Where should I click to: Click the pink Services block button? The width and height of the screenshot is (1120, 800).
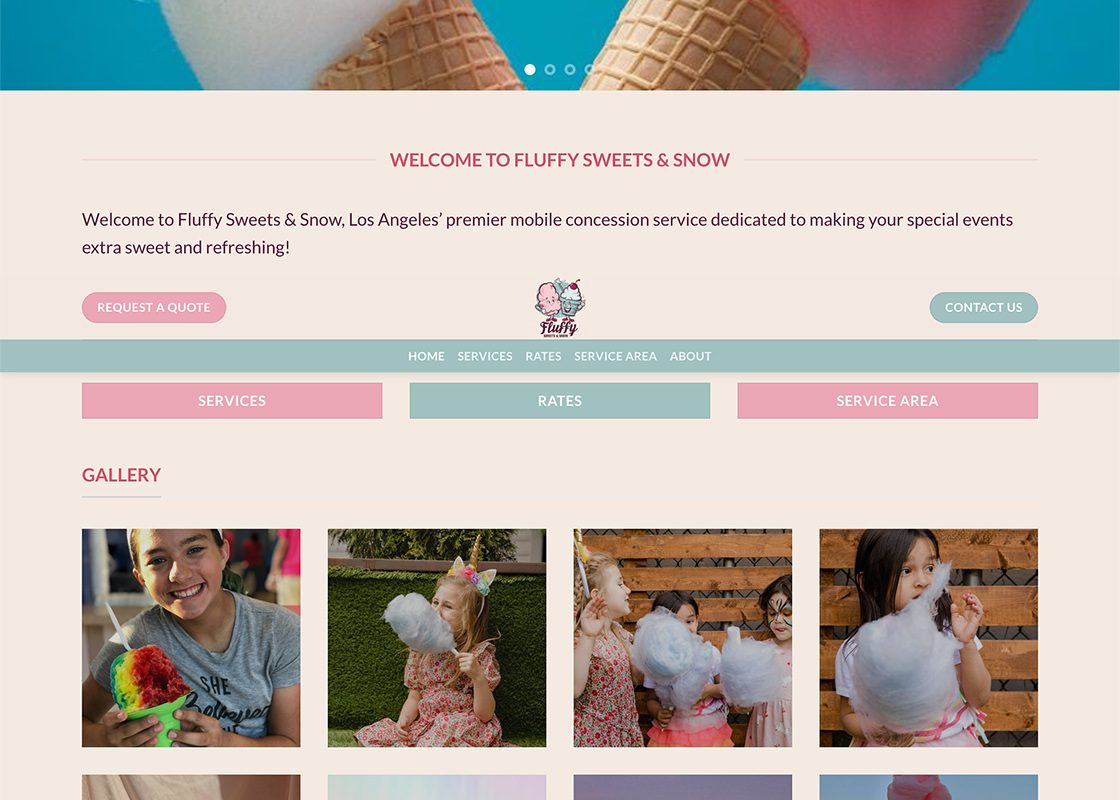(x=232, y=401)
